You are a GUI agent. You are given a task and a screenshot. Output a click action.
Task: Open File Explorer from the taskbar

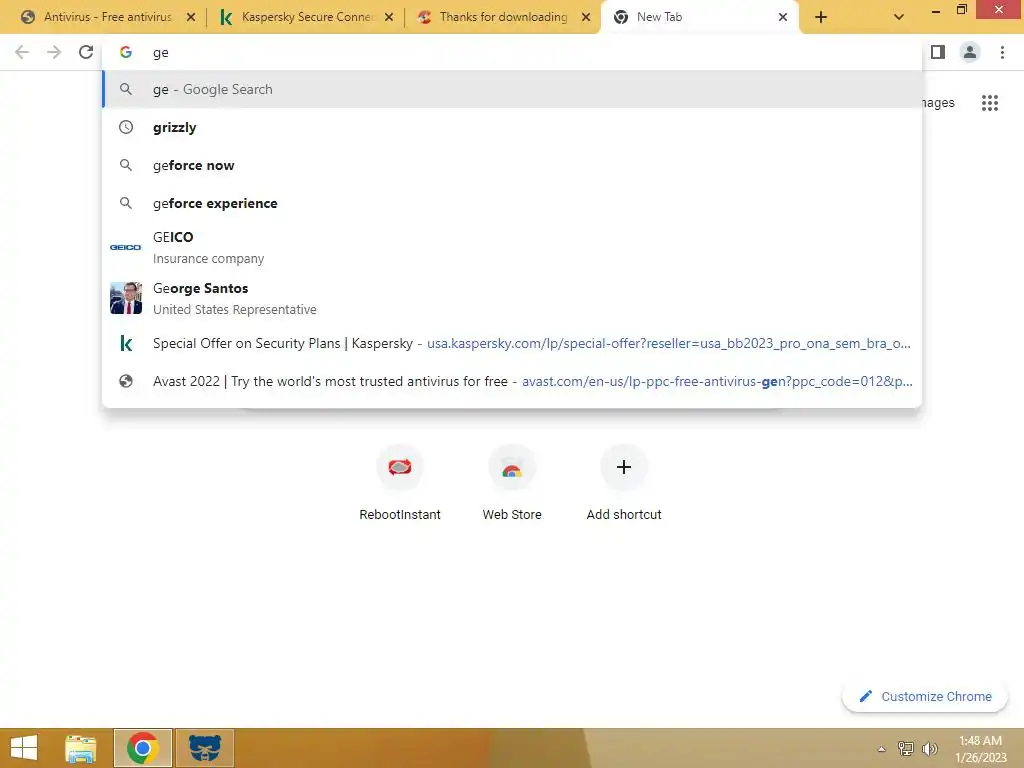(x=81, y=748)
